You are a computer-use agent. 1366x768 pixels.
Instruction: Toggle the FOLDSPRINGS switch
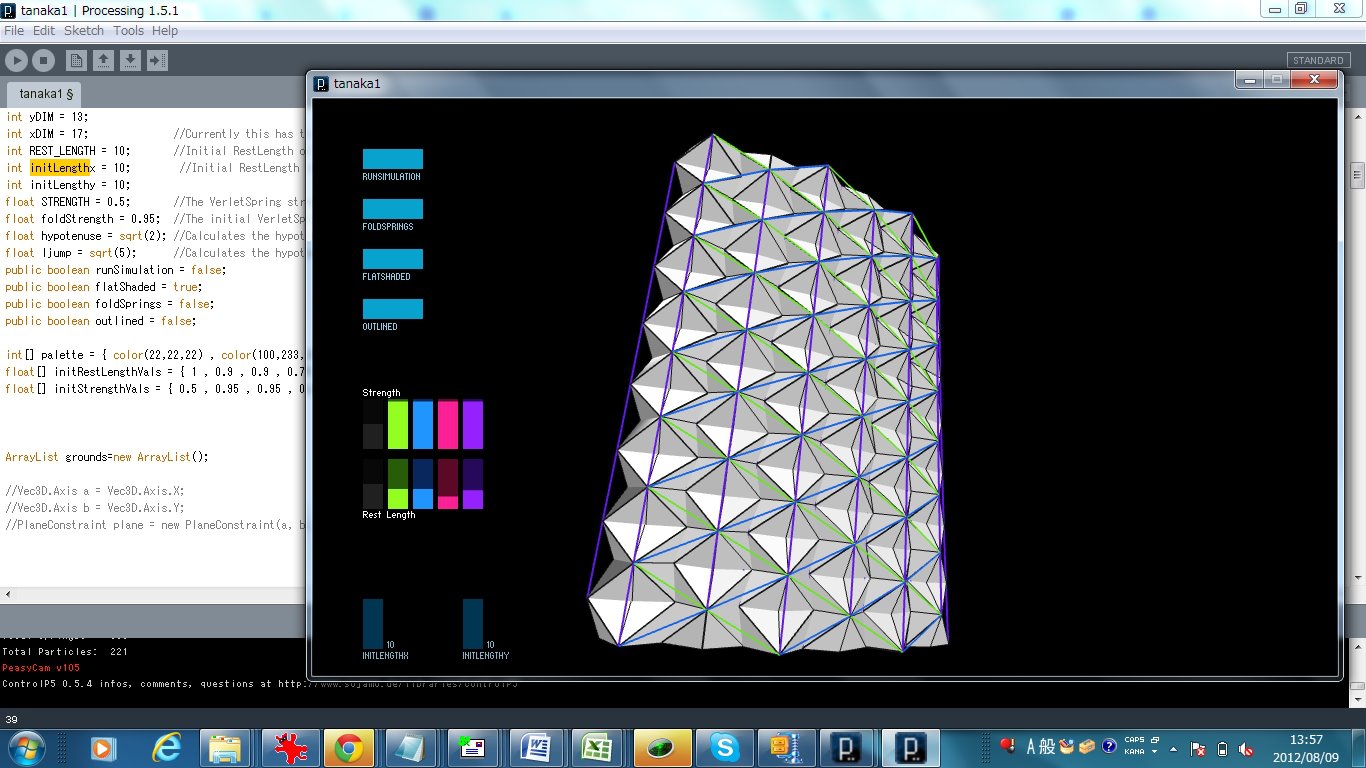point(392,209)
